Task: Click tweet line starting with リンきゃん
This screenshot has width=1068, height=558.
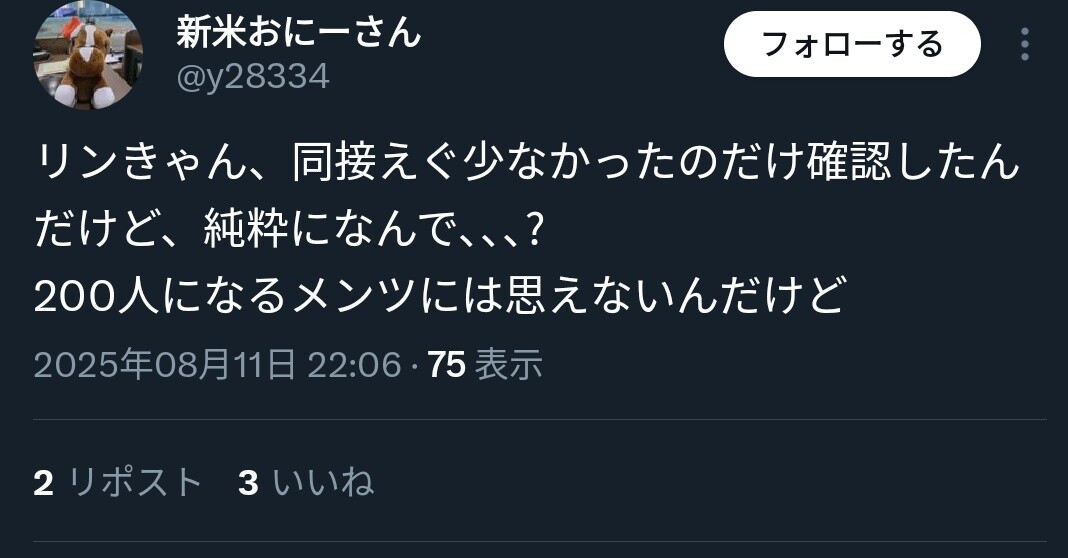Action: pyautogui.click(x=527, y=164)
